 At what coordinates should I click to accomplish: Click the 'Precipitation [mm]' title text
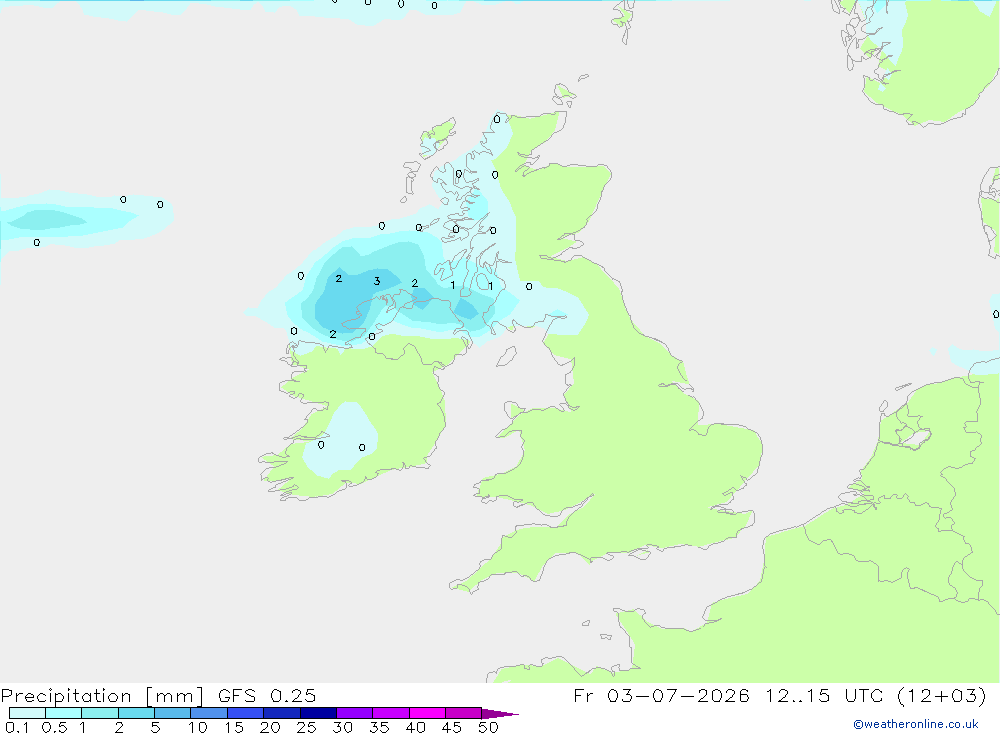[102, 696]
